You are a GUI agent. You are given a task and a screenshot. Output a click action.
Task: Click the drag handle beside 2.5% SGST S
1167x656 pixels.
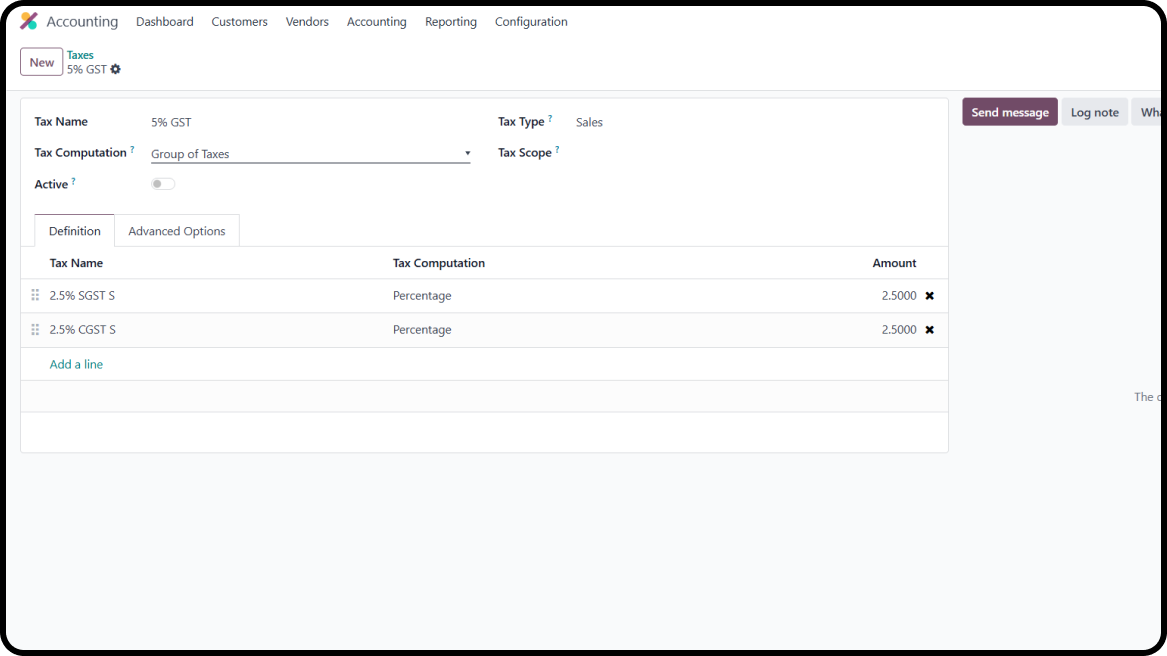(x=35, y=295)
